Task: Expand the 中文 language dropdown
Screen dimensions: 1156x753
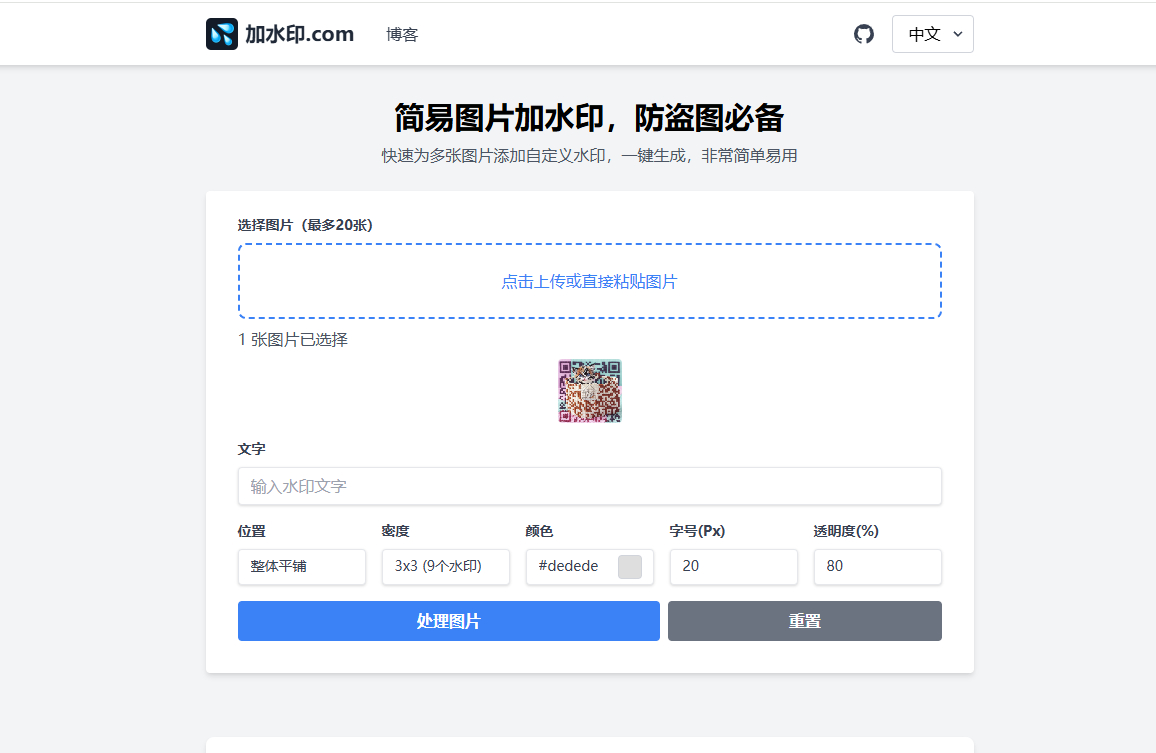Action: tap(932, 34)
